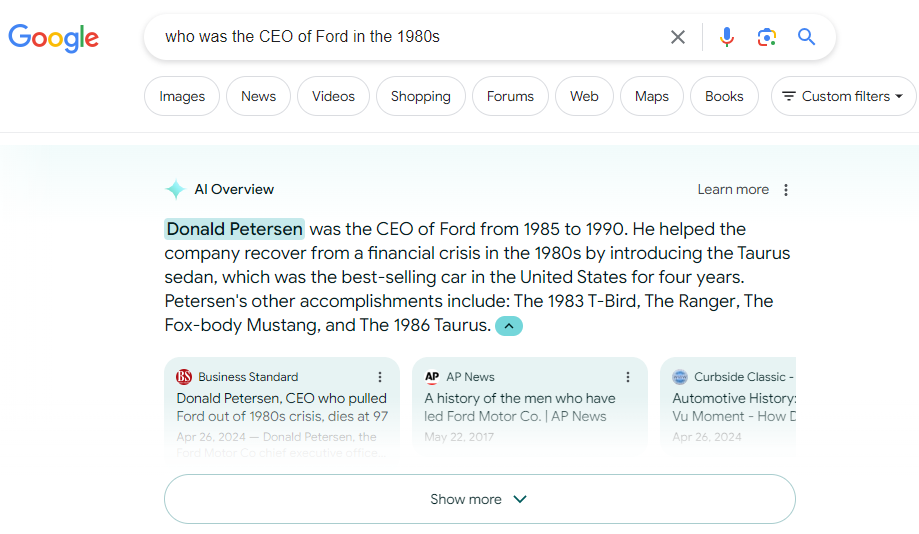This screenshot has width=919, height=534.
Task: Start voice search with microphone icon
Action: coord(727,37)
